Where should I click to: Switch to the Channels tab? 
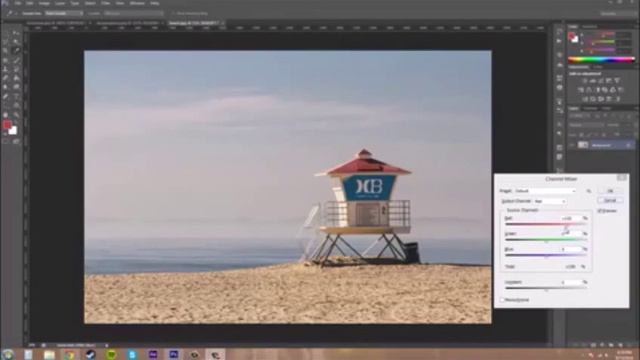590,109
